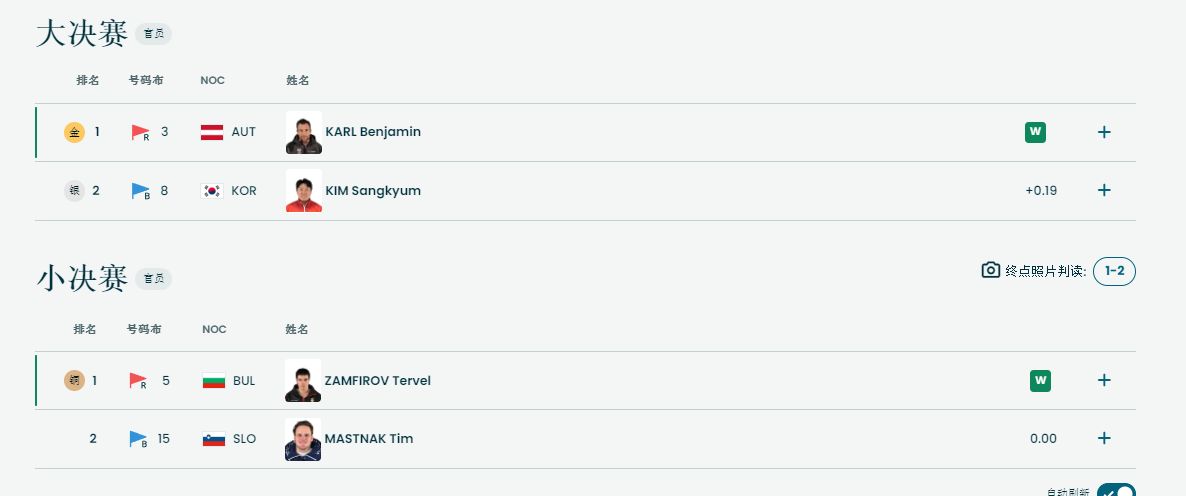Click the camera icon for photo finish
The width and height of the screenshot is (1186, 496).
point(991,270)
